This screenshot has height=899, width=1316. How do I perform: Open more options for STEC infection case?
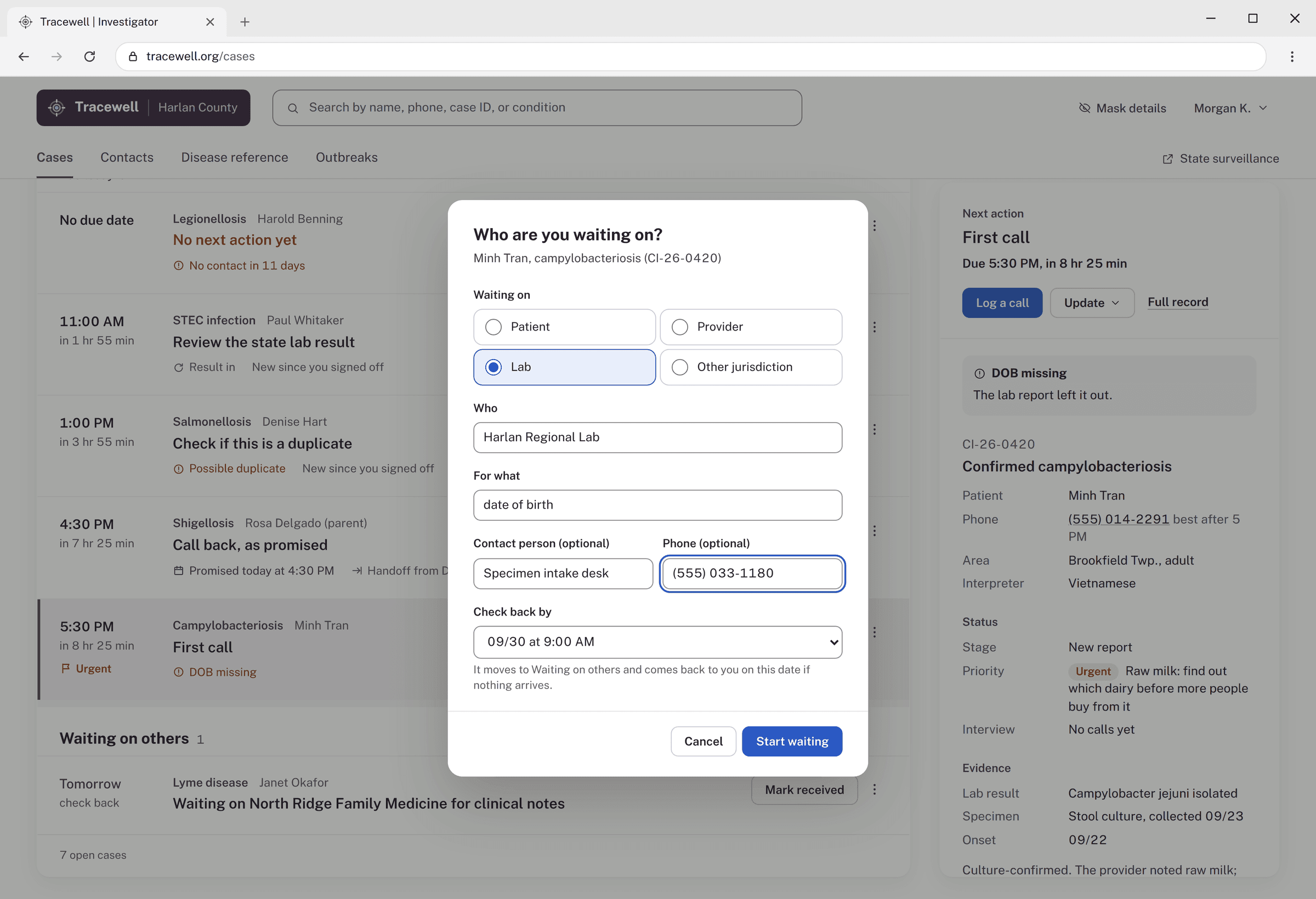[x=874, y=327]
